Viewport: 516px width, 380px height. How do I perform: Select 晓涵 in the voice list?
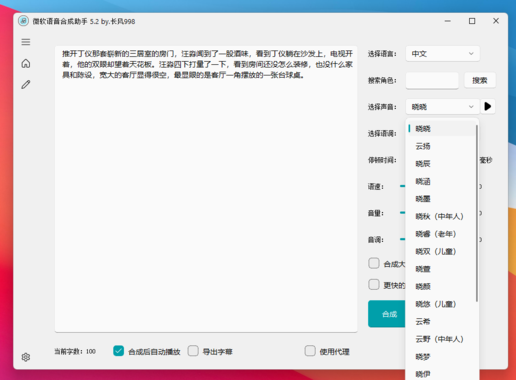pyautogui.click(x=441, y=181)
